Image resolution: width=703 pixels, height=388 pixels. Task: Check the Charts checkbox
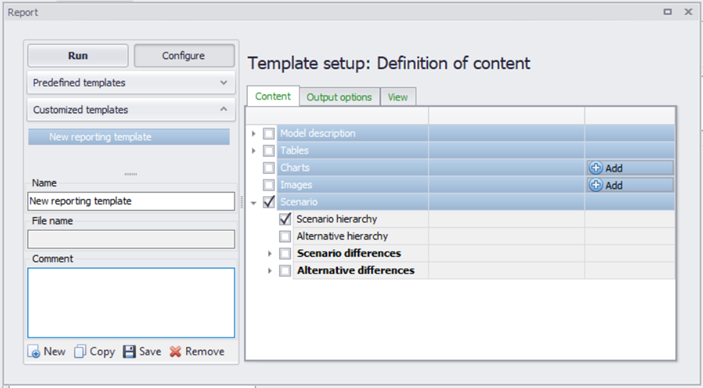tap(269, 168)
